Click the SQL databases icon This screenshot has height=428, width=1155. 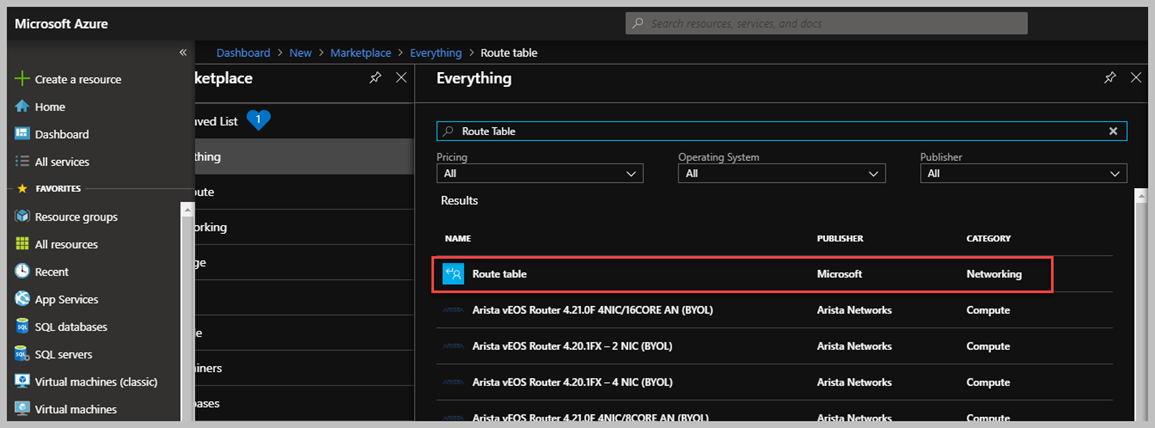(x=22, y=326)
